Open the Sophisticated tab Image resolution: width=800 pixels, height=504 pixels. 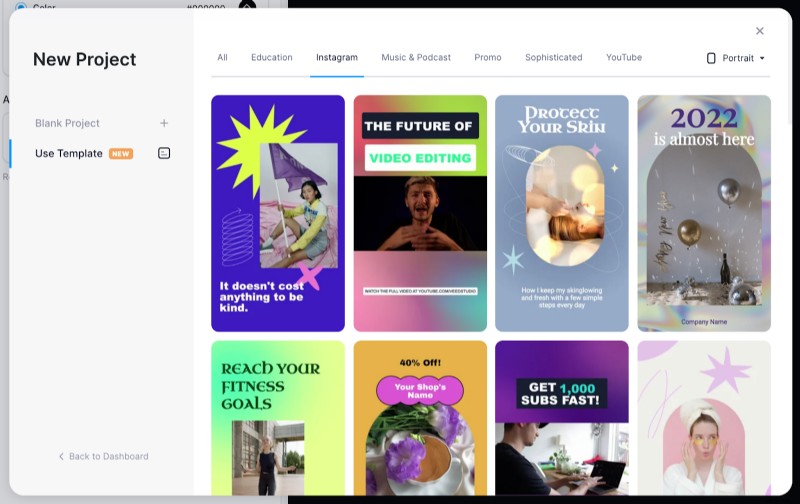(554, 57)
